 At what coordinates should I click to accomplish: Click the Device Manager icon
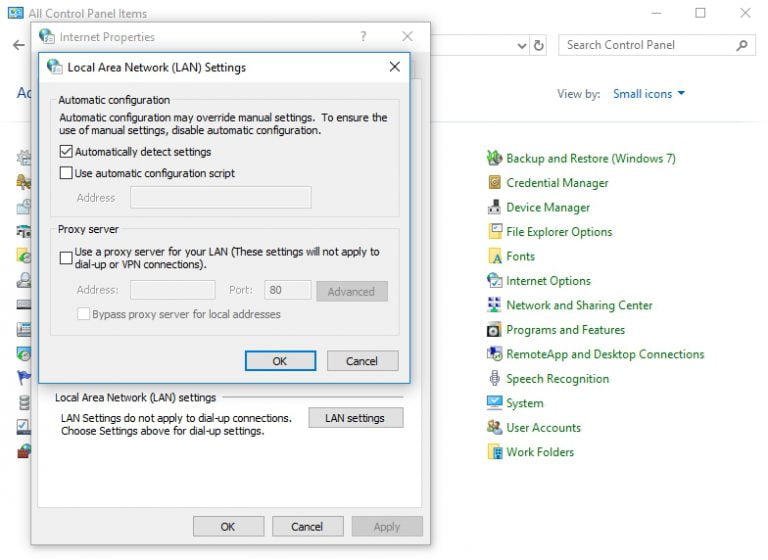click(x=494, y=207)
